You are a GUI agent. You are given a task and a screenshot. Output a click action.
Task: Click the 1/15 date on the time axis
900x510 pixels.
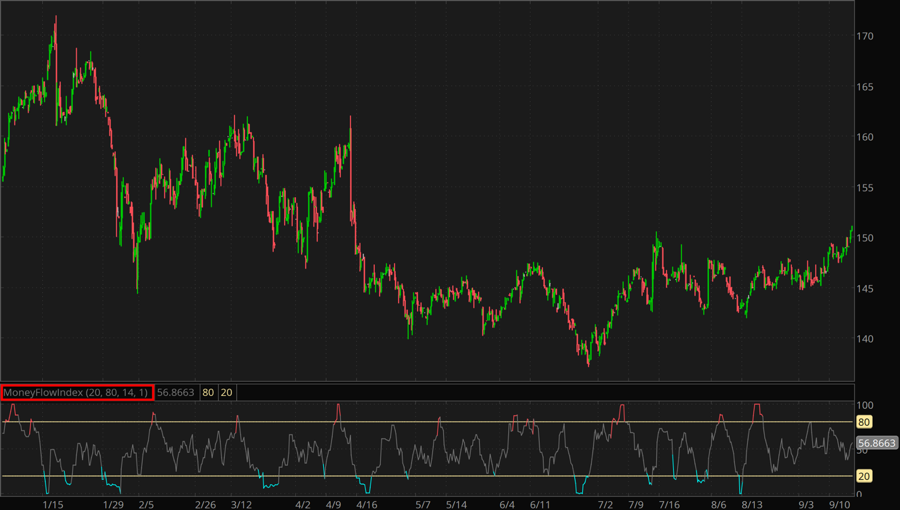tap(52, 503)
